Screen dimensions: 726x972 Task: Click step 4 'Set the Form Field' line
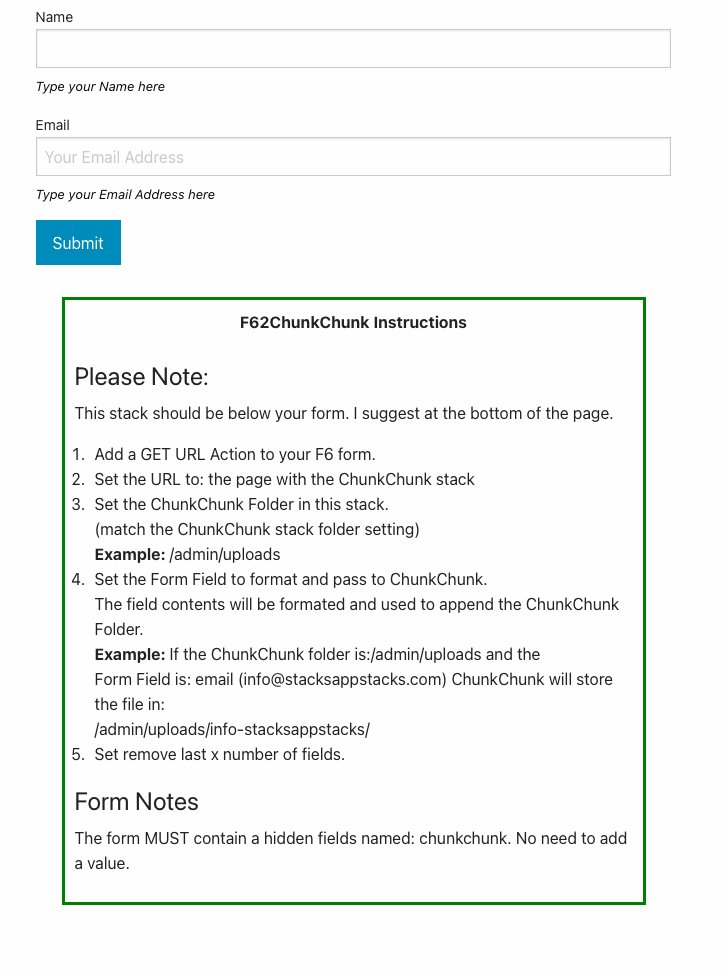tap(290, 579)
